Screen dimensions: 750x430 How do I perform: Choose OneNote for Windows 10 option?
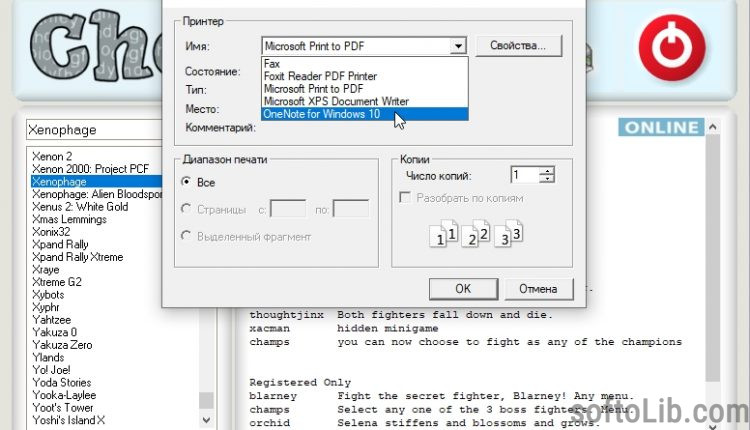[364, 114]
